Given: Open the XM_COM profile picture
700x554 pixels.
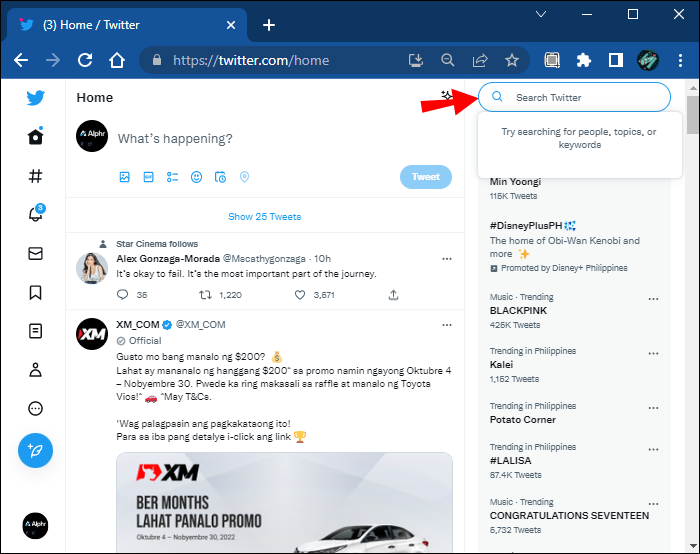Looking at the screenshot, I should (x=92, y=334).
